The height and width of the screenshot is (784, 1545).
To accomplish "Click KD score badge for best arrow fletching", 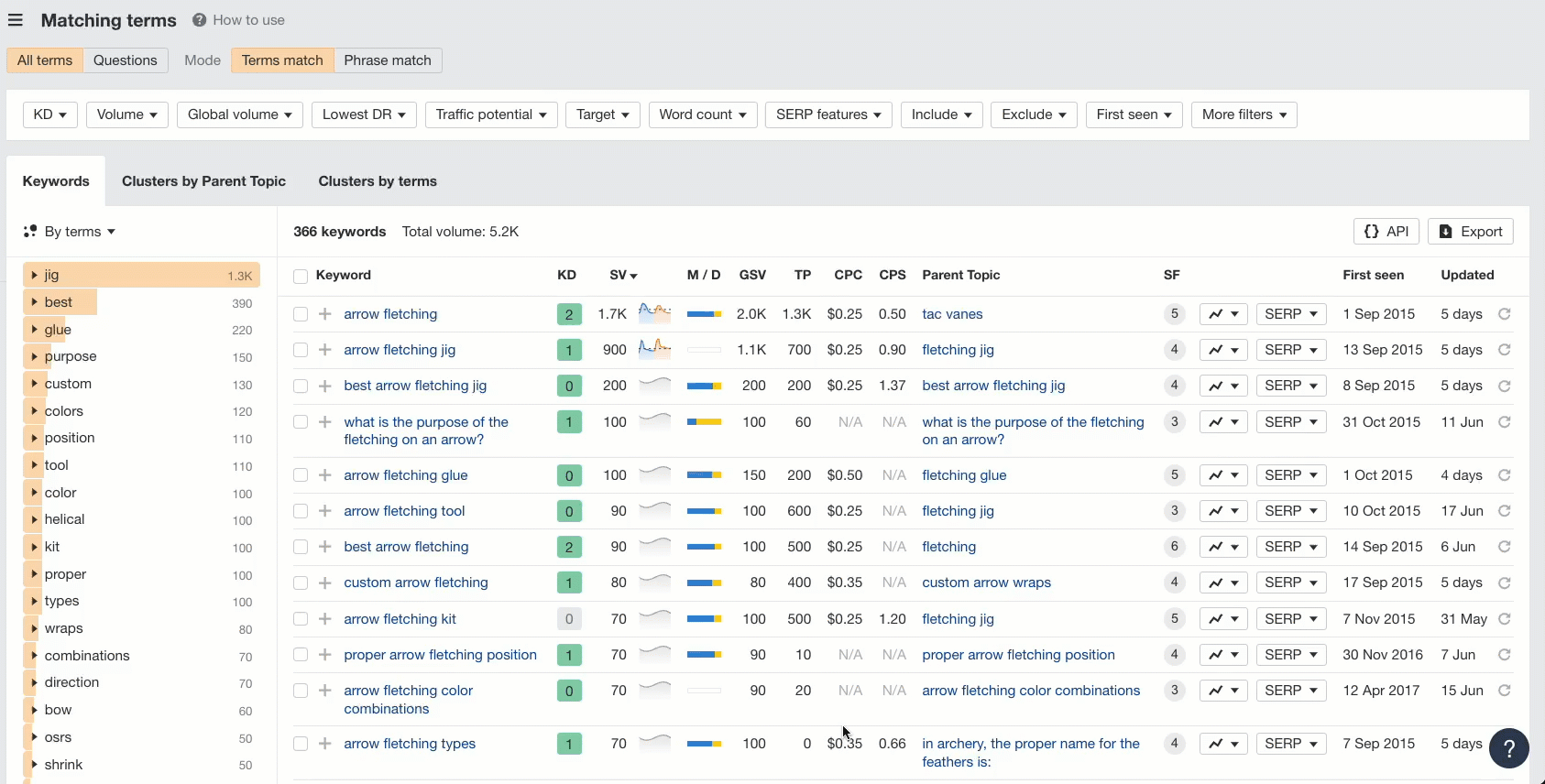I will tap(568, 547).
